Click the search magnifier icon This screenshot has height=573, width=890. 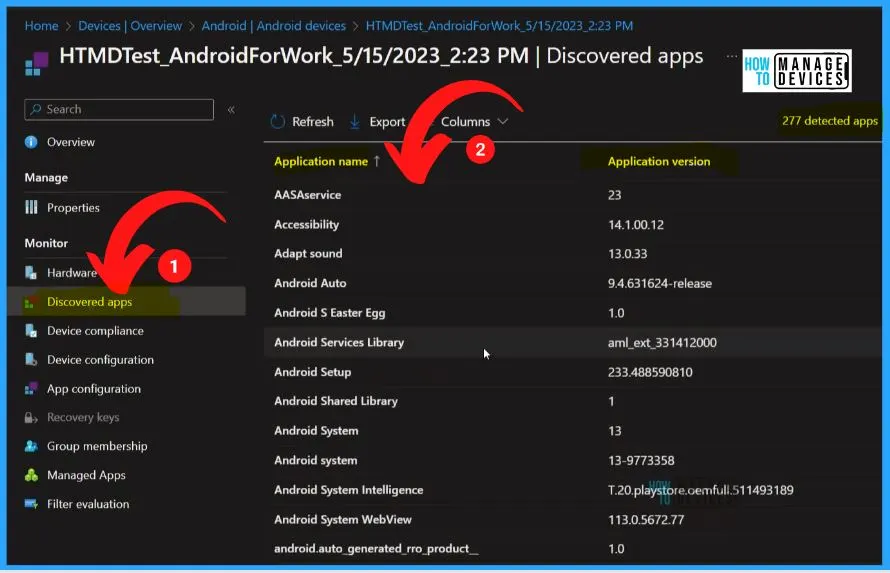click(36, 109)
